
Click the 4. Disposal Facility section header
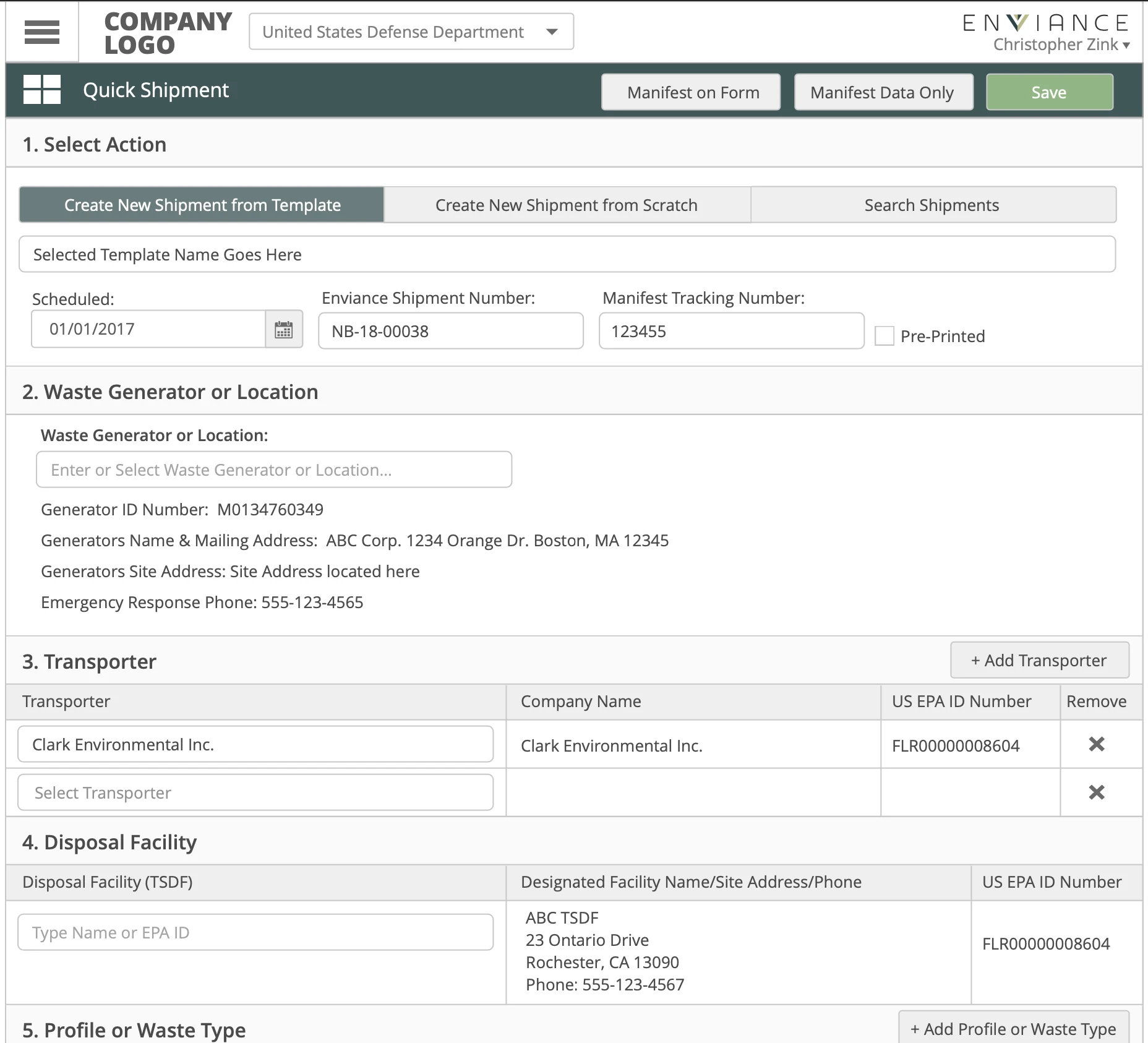(x=109, y=842)
